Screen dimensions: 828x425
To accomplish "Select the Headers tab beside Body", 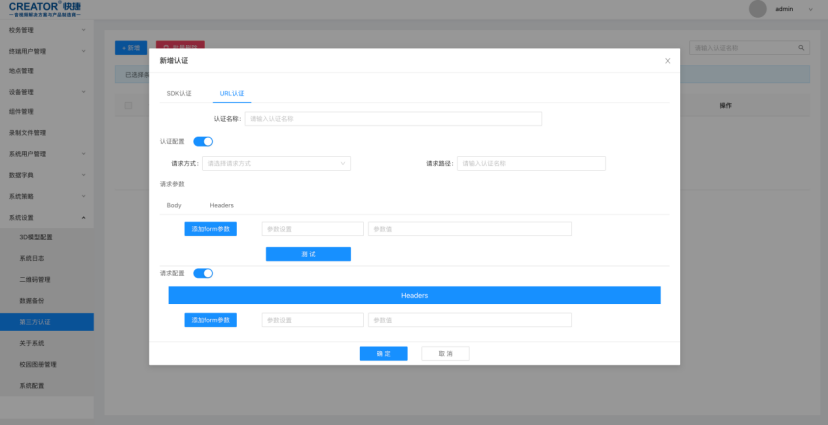I will coord(221,205).
